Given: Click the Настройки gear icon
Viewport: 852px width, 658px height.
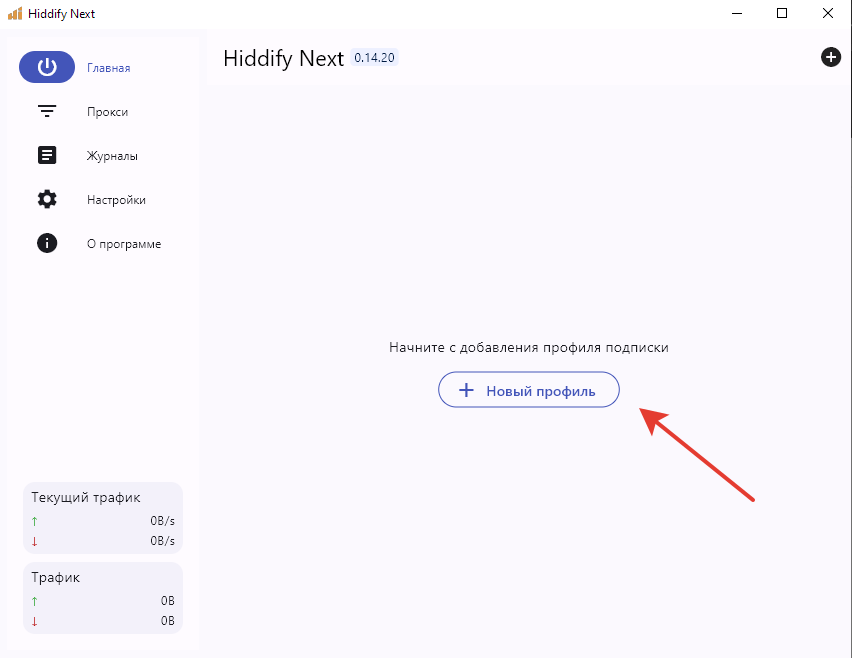Looking at the screenshot, I should tap(47, 200).
